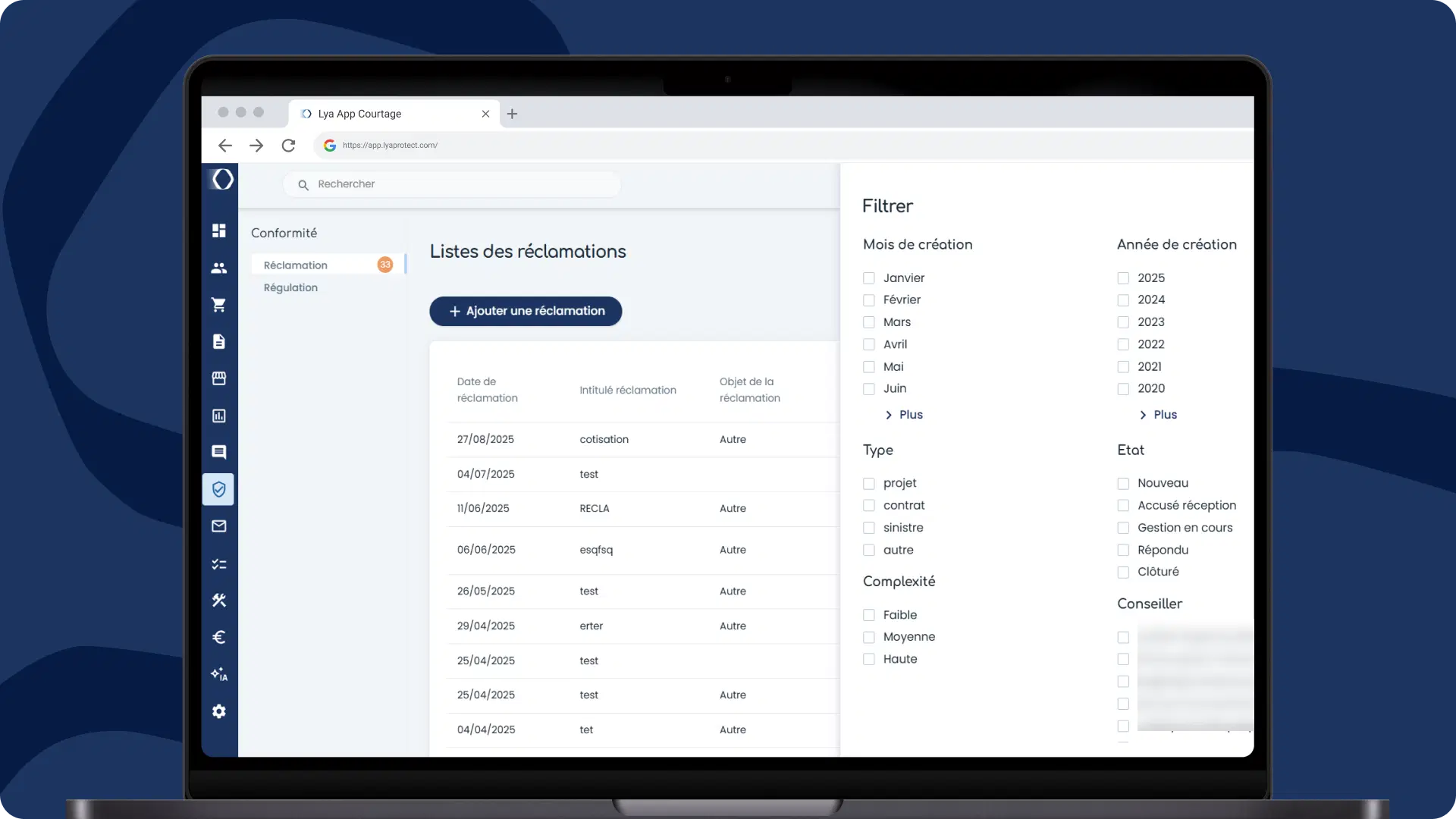Open the settings gear icon in sidebar
This screenshot has width=1456, height=819.
[x=219, y=711]
